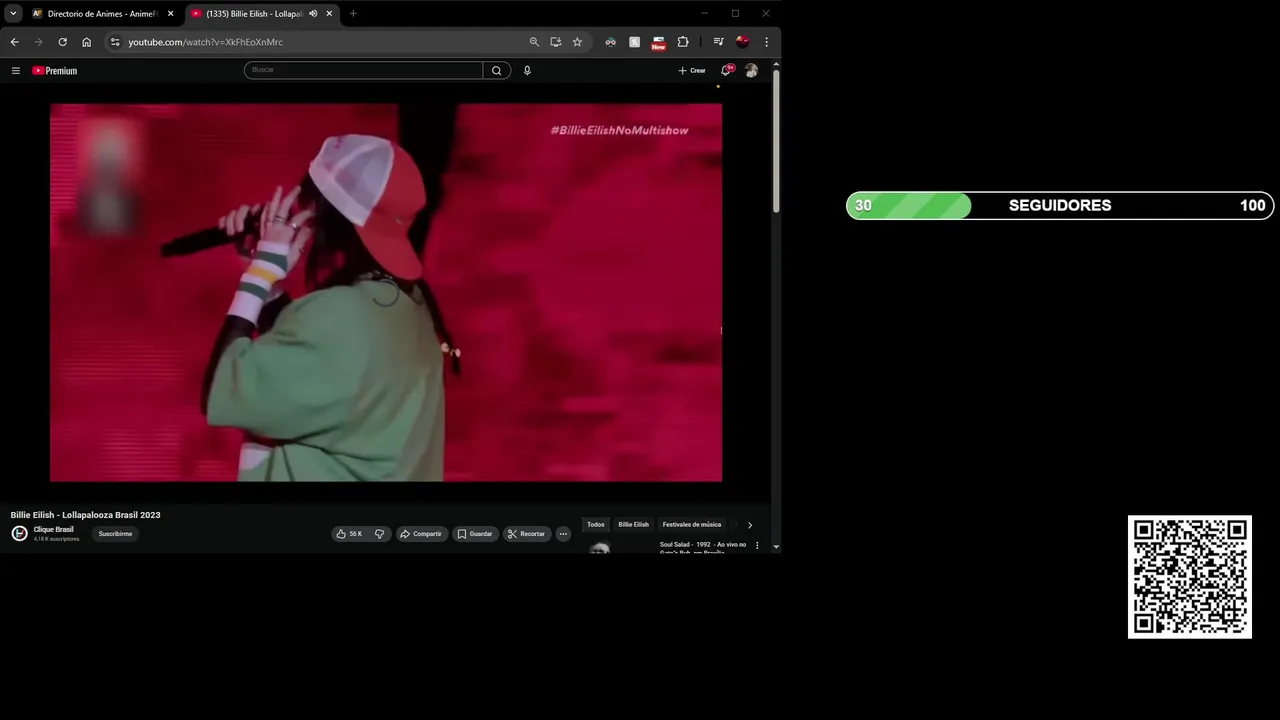Viewport: 1280px width, 720px height.
Task: Open a new browser tab
Action: [x=353, y=14]
